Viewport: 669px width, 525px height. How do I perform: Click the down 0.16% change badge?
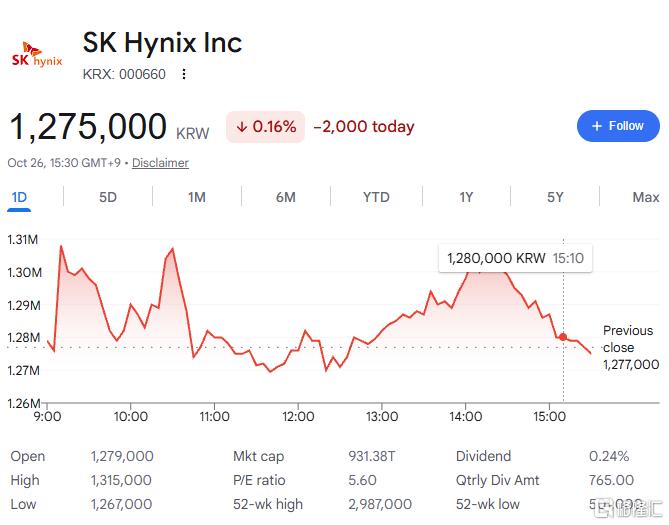pos(265,127)
